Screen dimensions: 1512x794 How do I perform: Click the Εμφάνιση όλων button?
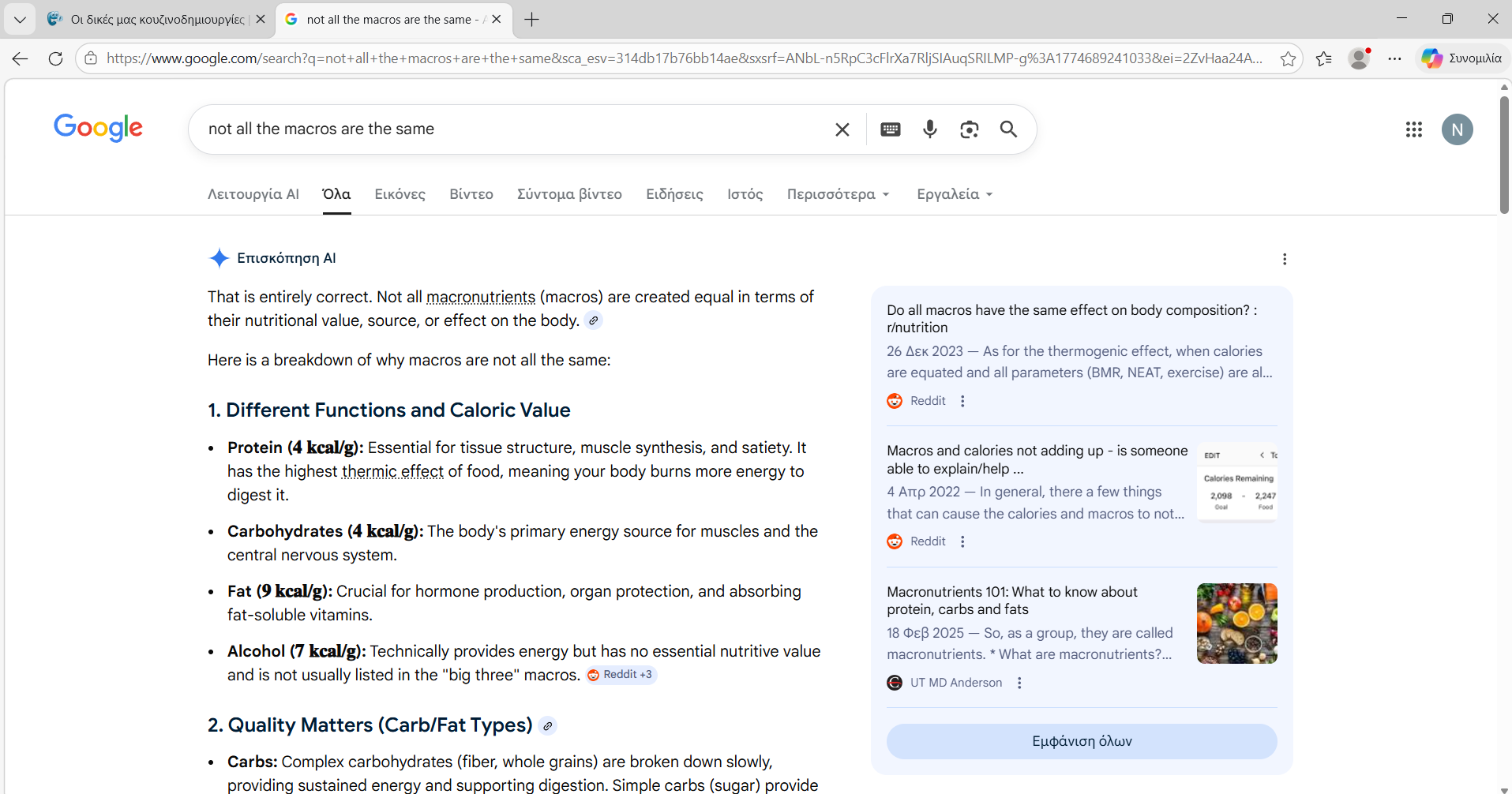coord(1081,741)
